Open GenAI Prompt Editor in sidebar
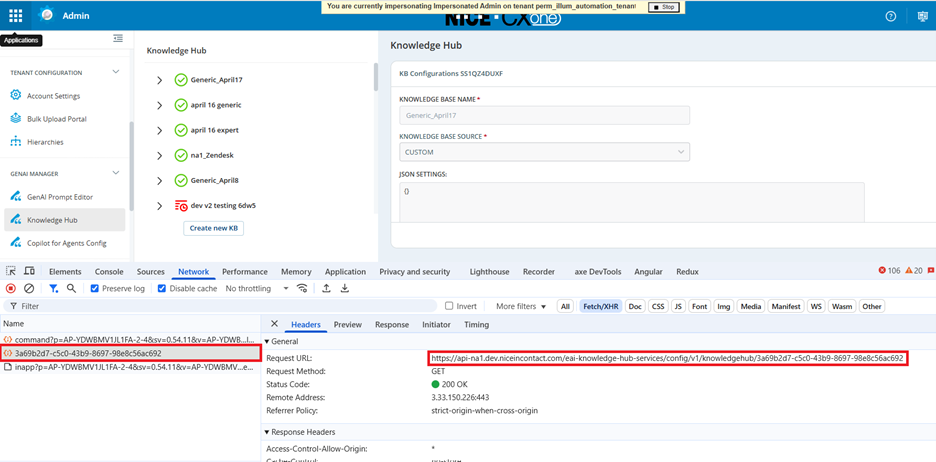The height and width of the screenshot is (462, 936). pos(60,197)
